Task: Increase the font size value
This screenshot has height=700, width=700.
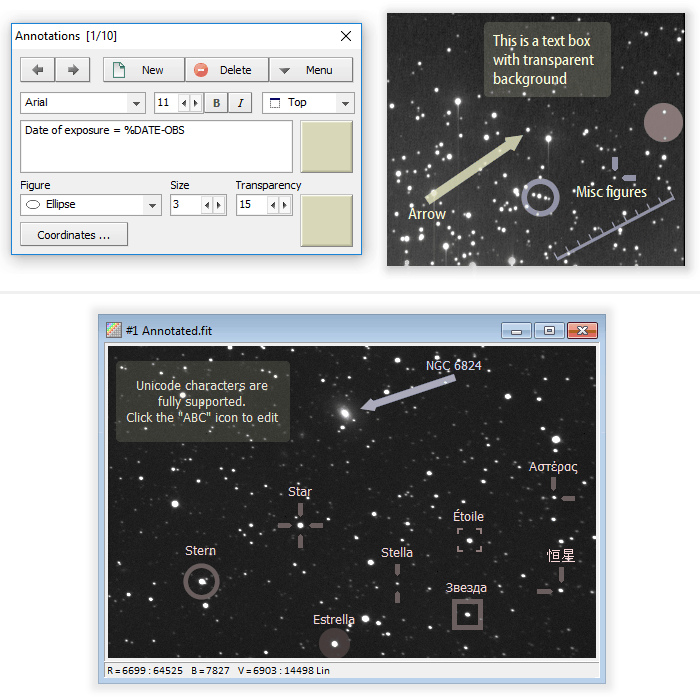Action: coord(195,103)
